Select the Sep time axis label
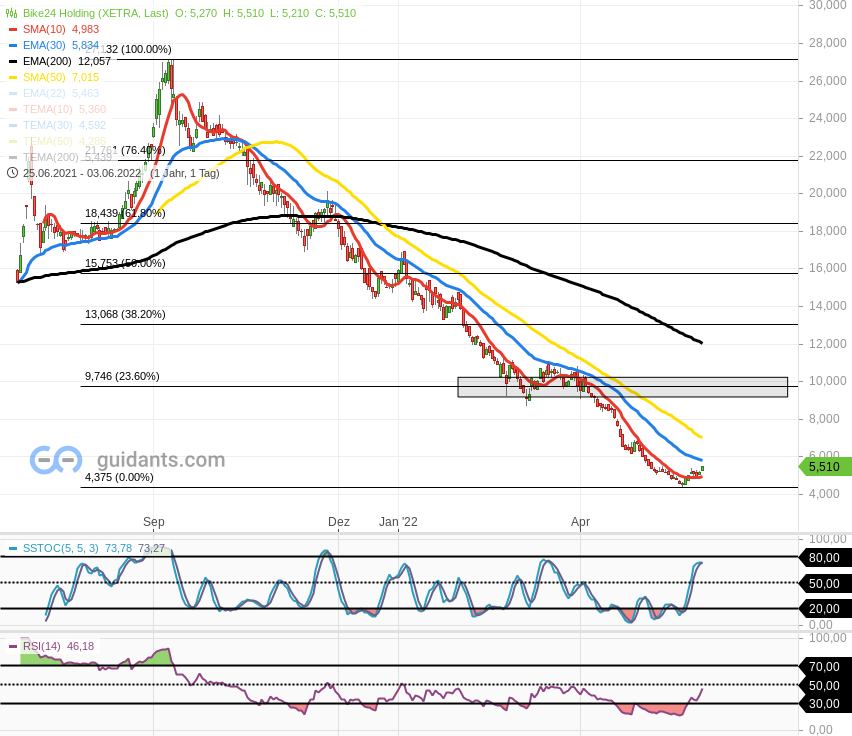The height and width of the screenshot is (736, 852). pos(153,522)
